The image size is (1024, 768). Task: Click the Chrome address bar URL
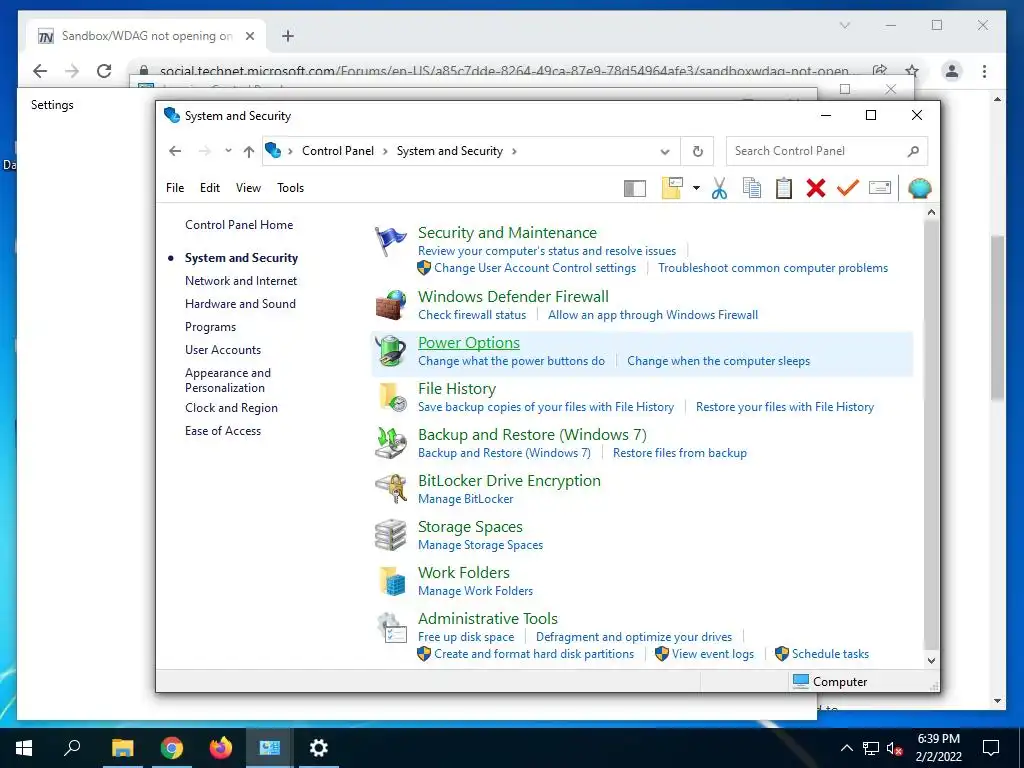point(504,71)
